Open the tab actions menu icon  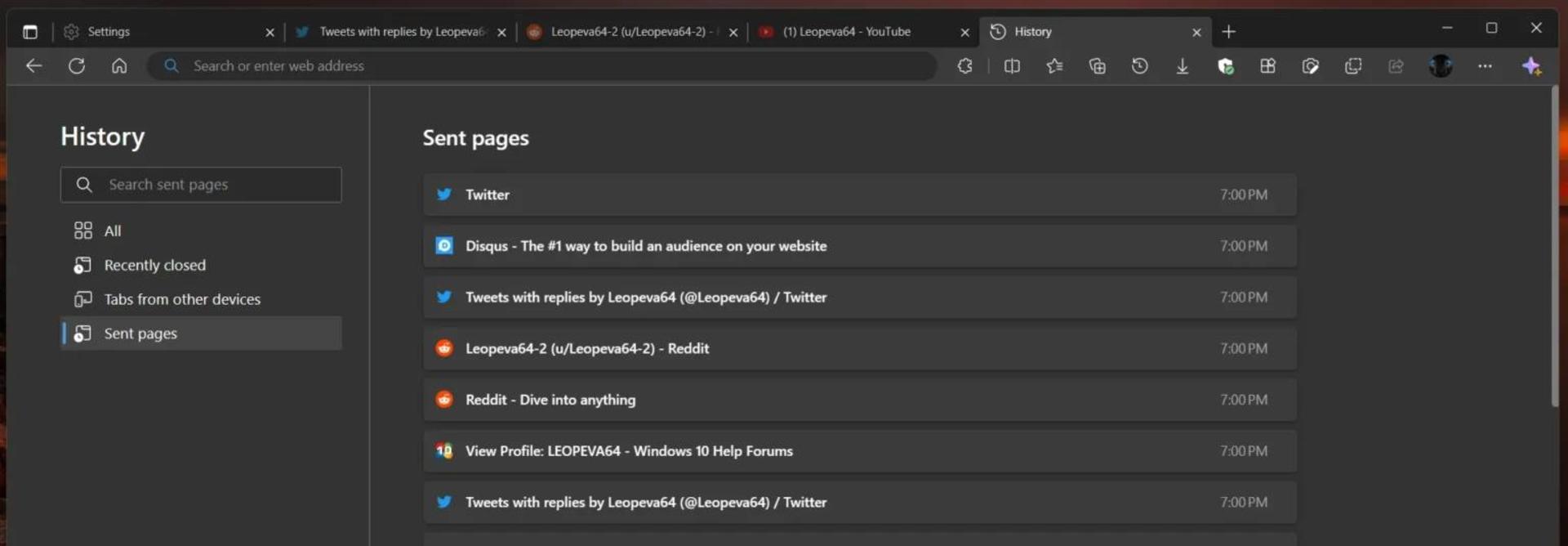coord(30,32)
